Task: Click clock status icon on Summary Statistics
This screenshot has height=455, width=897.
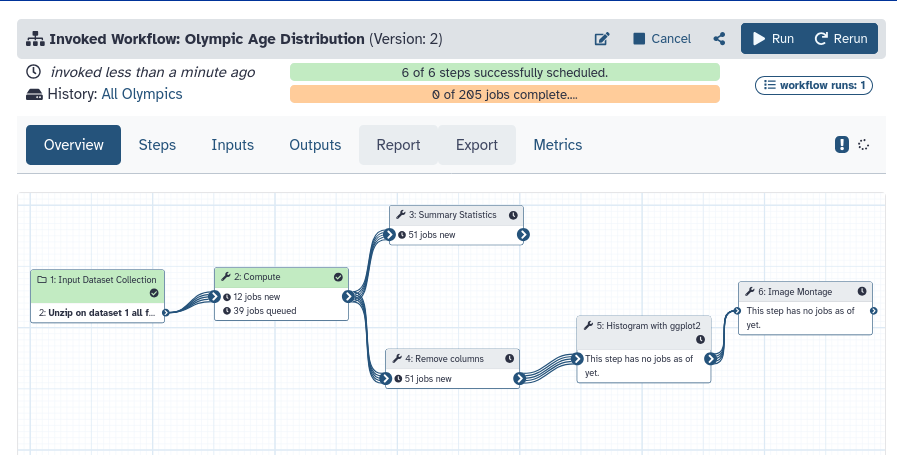Action: (x=513, y=215)
